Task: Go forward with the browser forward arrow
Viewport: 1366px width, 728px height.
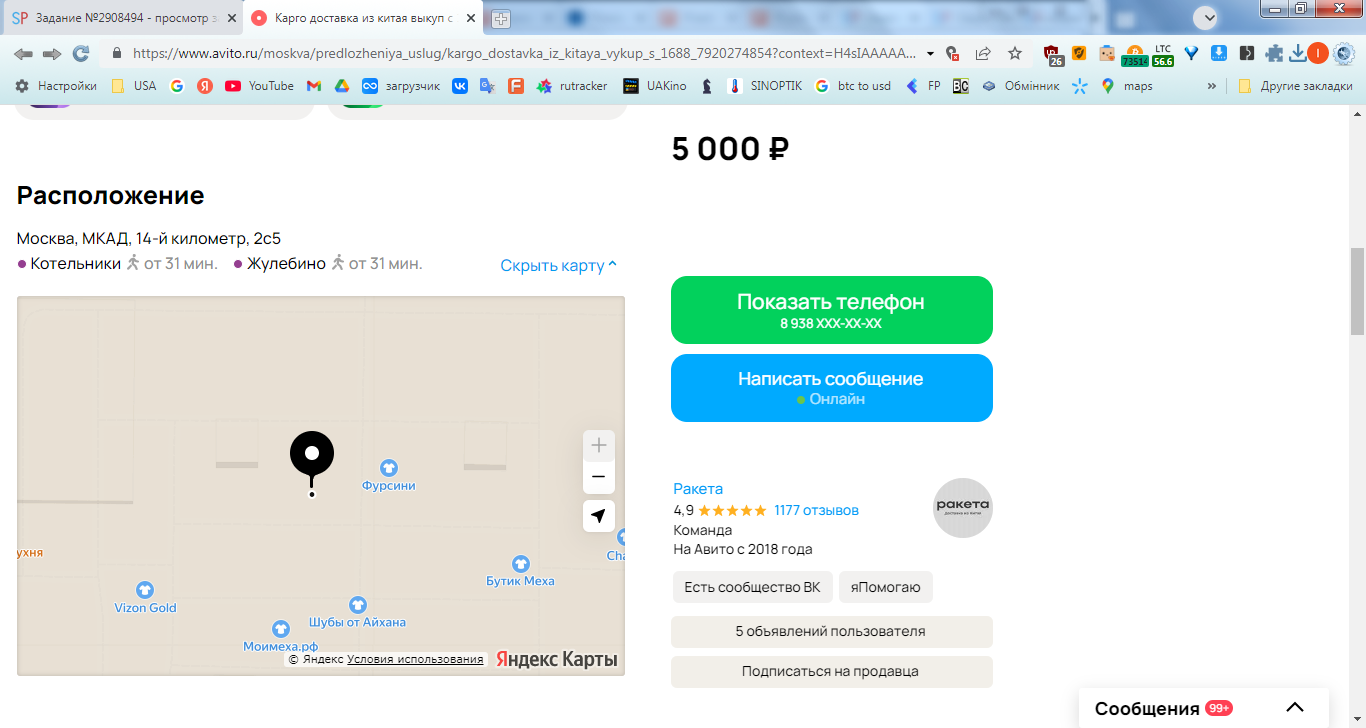Action: pos(52,53)
